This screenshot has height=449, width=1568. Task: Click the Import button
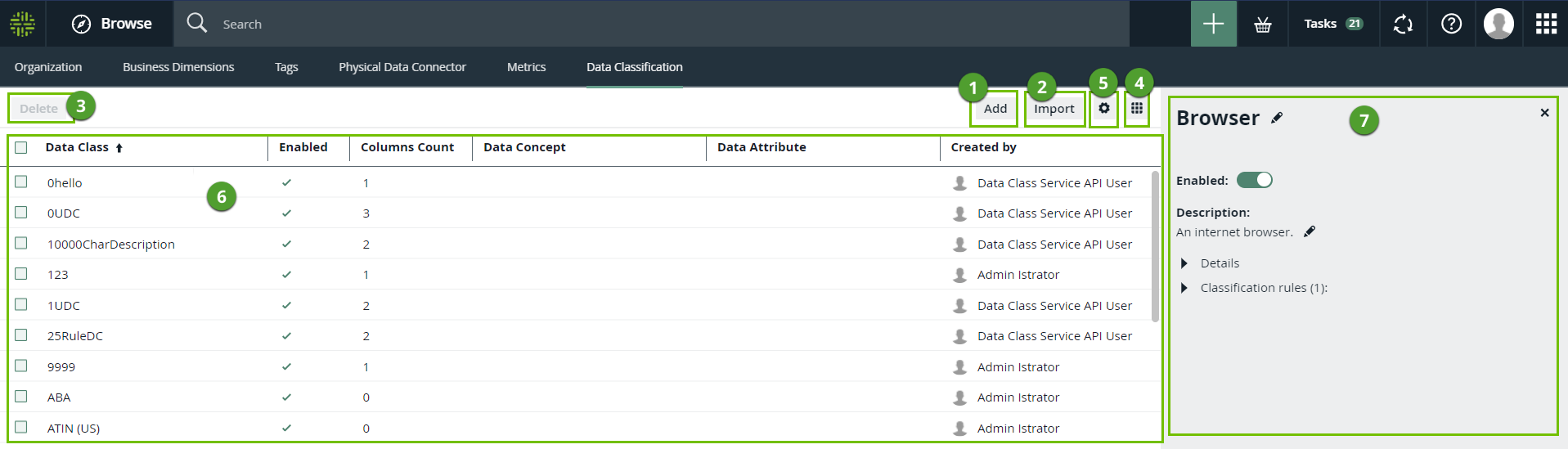pos(1054,109)
